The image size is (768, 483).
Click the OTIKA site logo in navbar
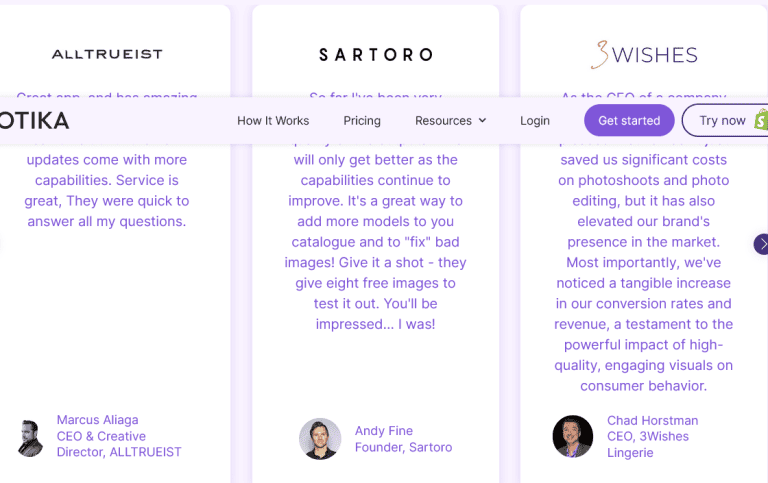click(x=35, y=121)
